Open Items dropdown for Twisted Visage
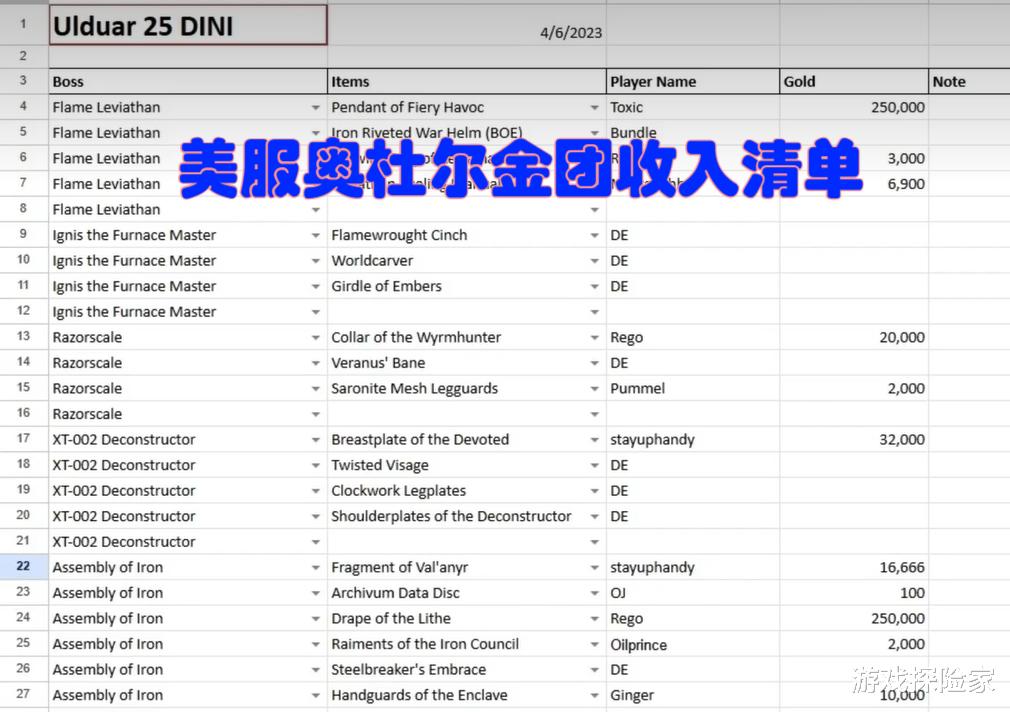This screenshot has height=712, width=1010. tap(595, 465)
